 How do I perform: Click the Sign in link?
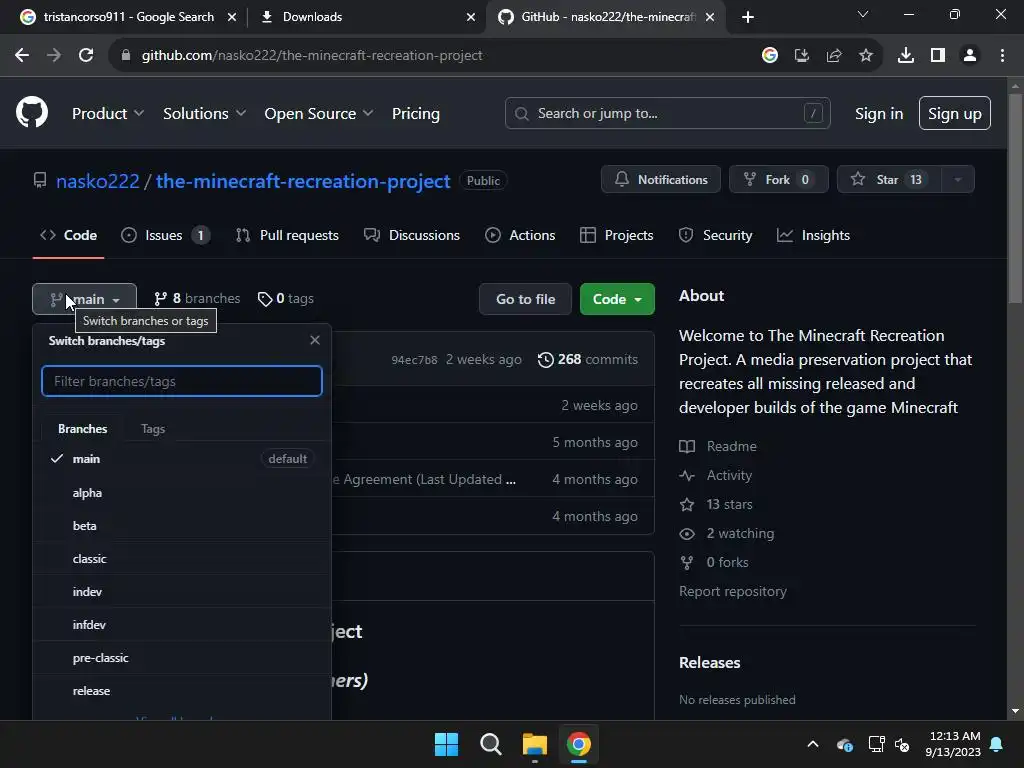tap(878, 114)
